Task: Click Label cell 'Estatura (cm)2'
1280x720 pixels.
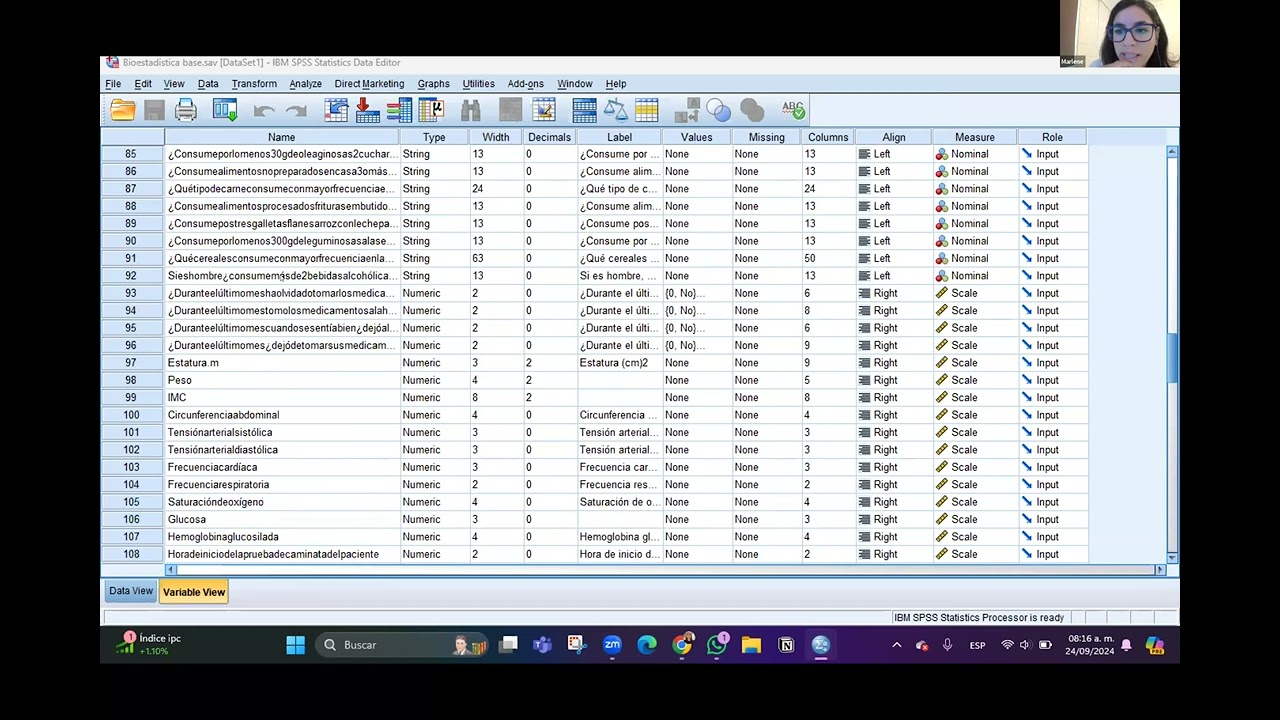Action: click(619, 363)
